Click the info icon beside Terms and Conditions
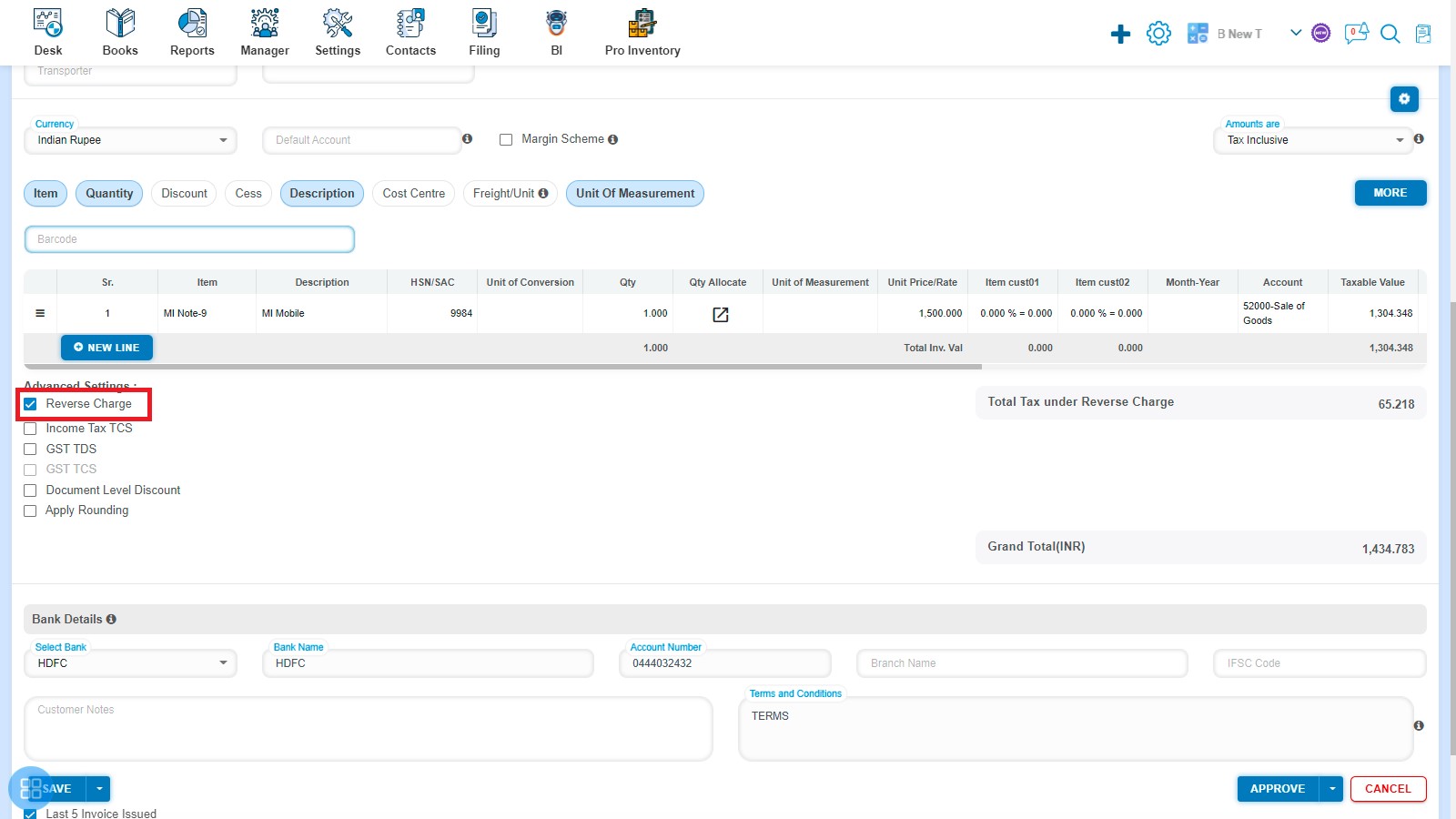 click(x=1419, y=725)
